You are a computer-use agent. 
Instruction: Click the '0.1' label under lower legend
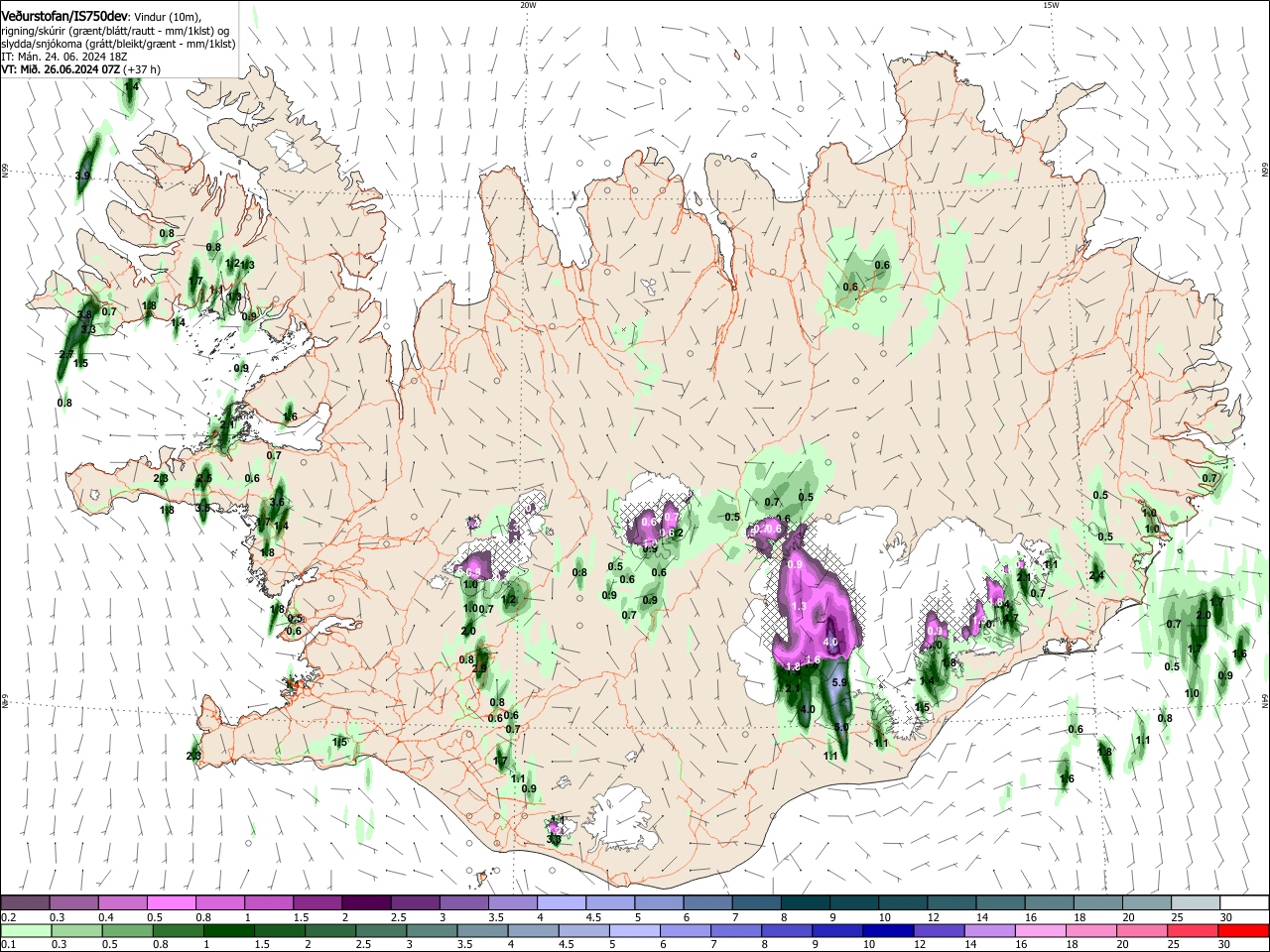point(8,945)
